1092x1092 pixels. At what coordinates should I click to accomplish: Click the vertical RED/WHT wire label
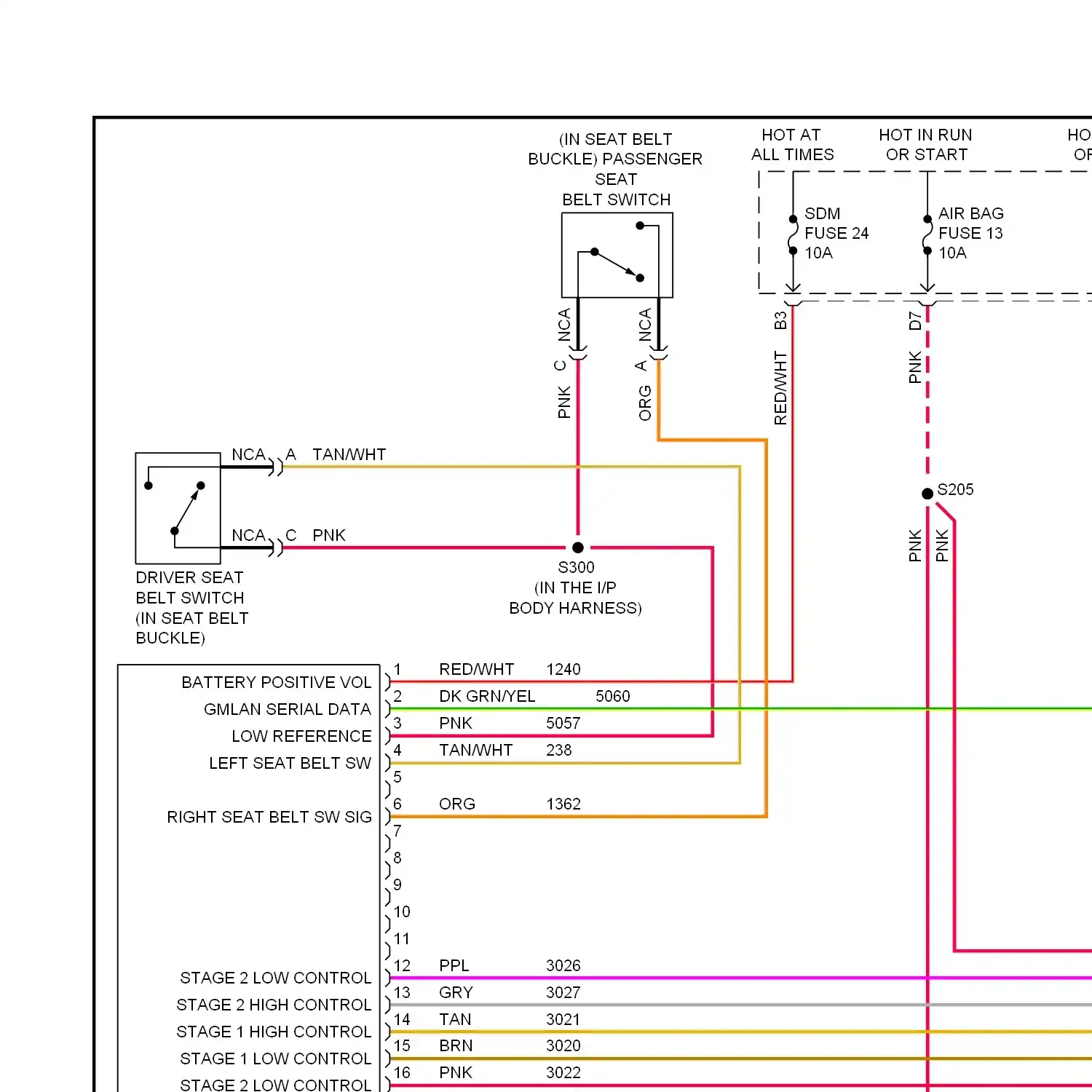pos(780,388)
